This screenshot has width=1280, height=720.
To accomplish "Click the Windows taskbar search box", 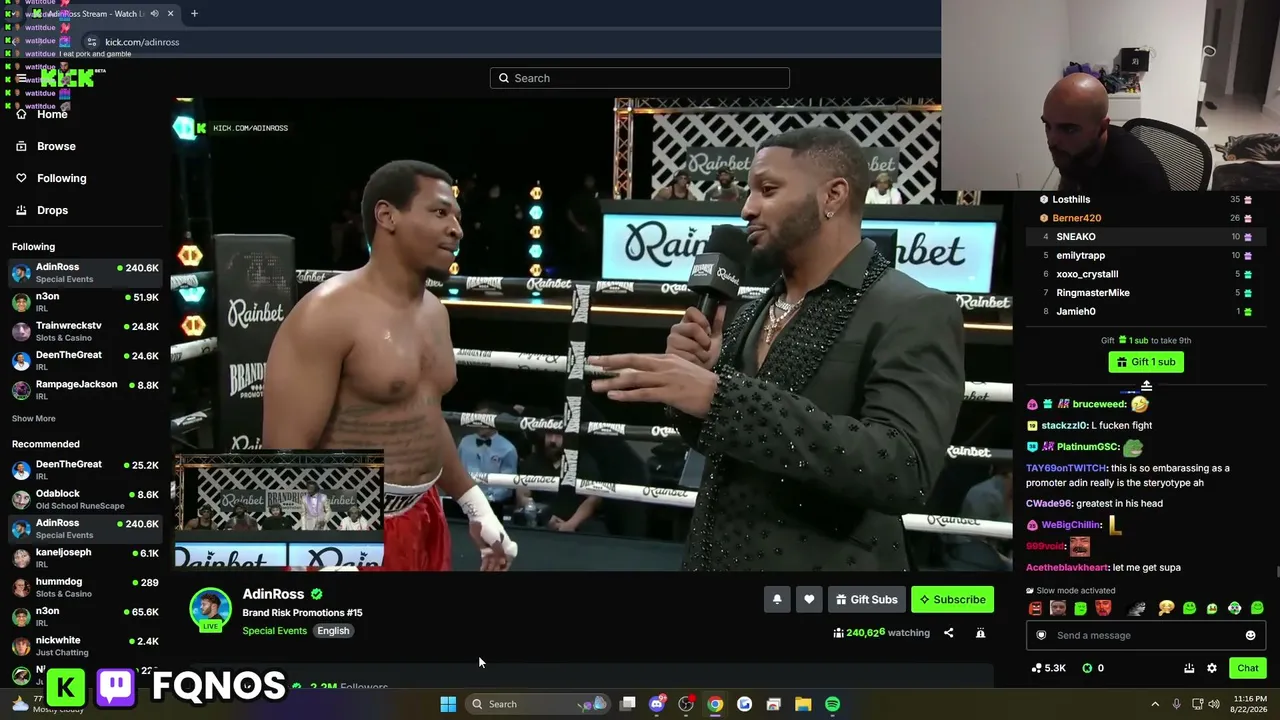I will pos(538,704).
